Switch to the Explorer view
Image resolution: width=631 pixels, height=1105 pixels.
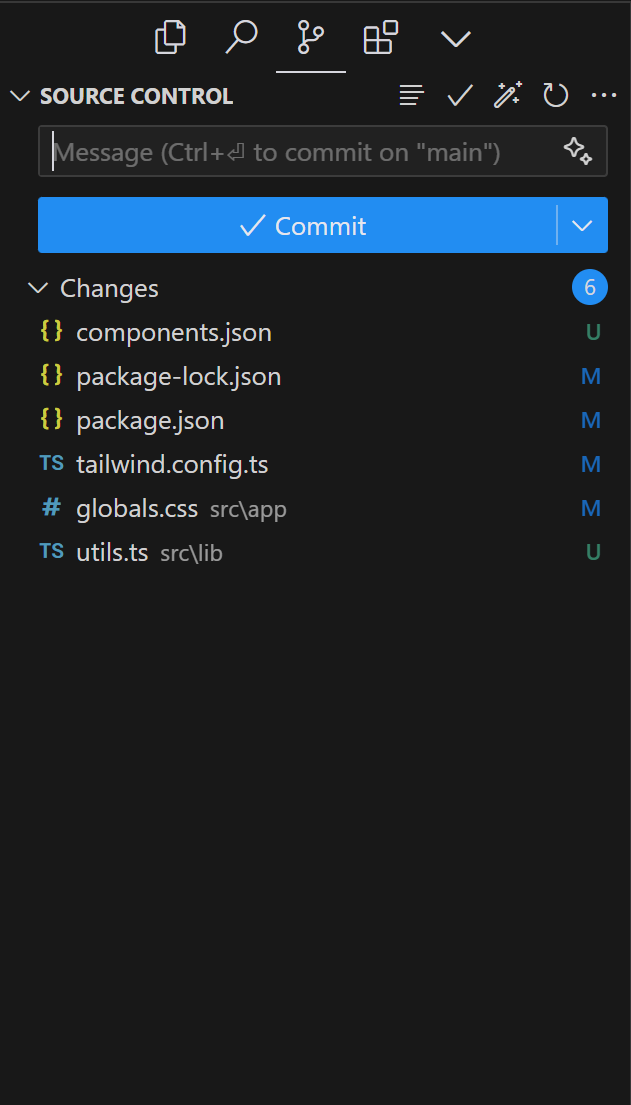click(x=170, y=37)
